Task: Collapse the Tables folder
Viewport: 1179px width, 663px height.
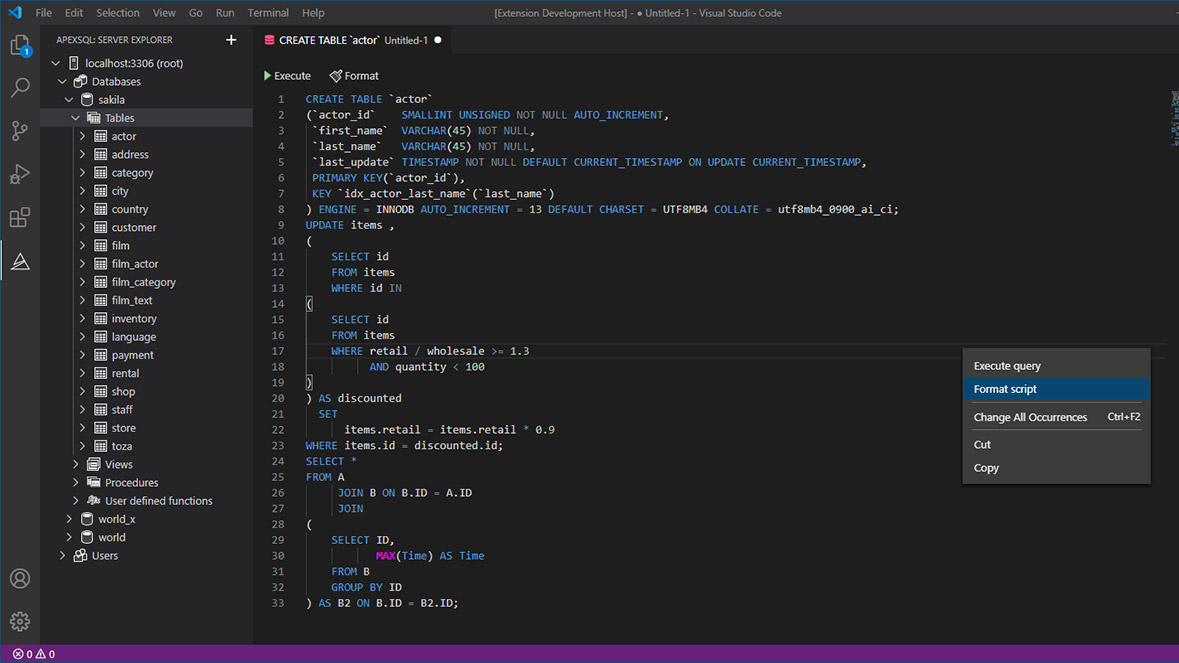Action: click(73, 117)
